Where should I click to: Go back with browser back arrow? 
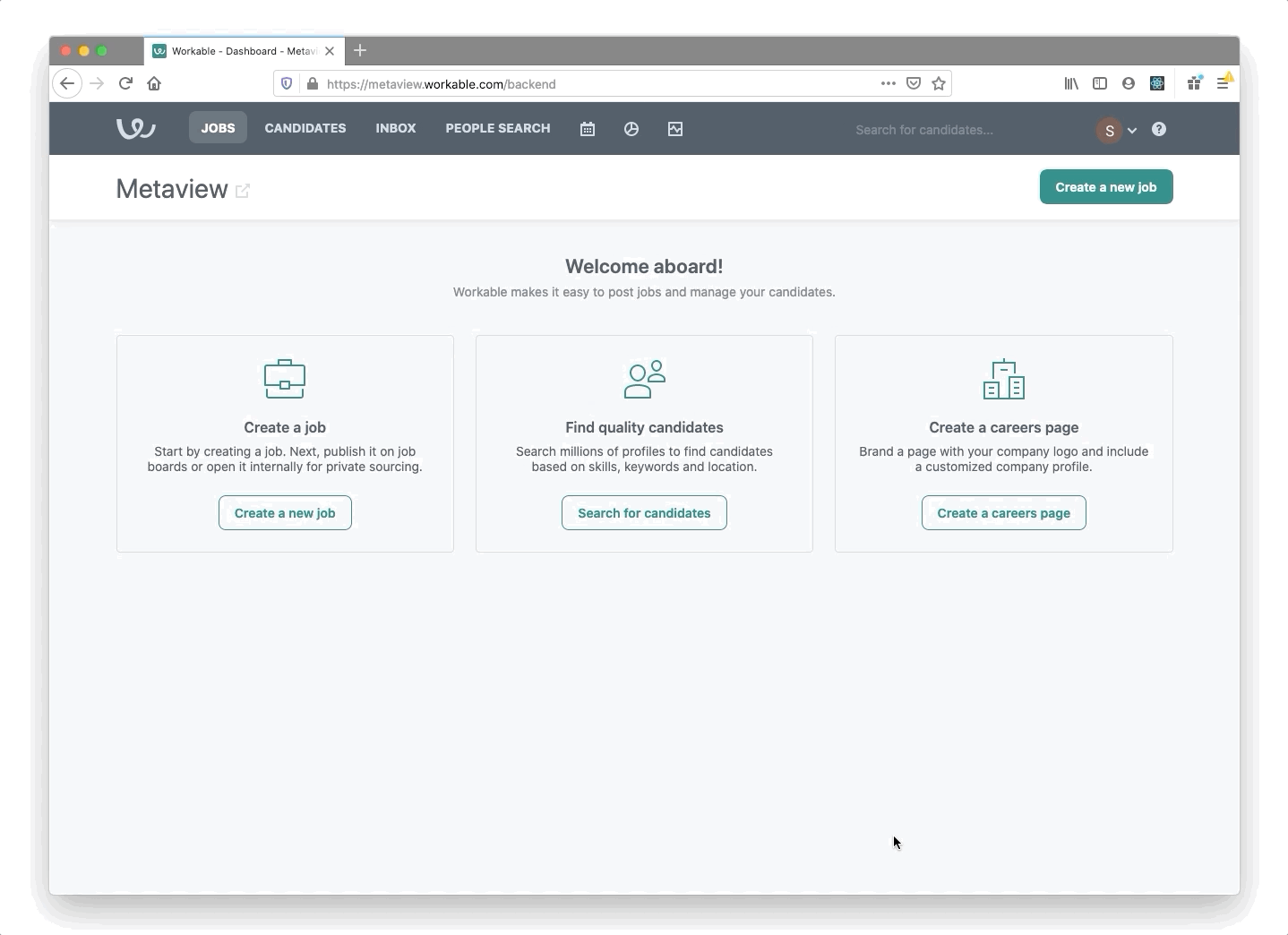click(x=67, y=83)
